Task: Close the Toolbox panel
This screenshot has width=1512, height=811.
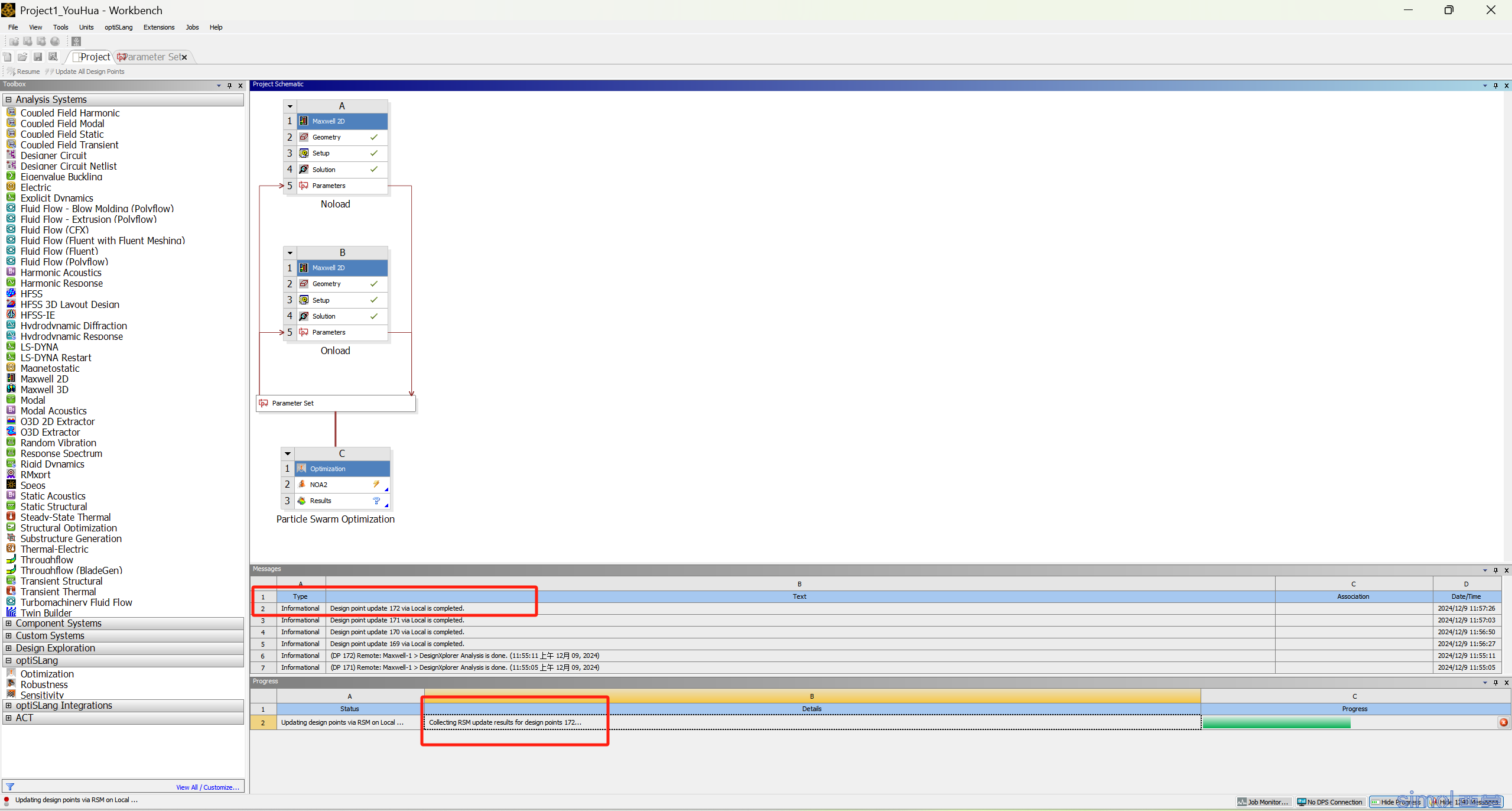Action: coord(240,86)
